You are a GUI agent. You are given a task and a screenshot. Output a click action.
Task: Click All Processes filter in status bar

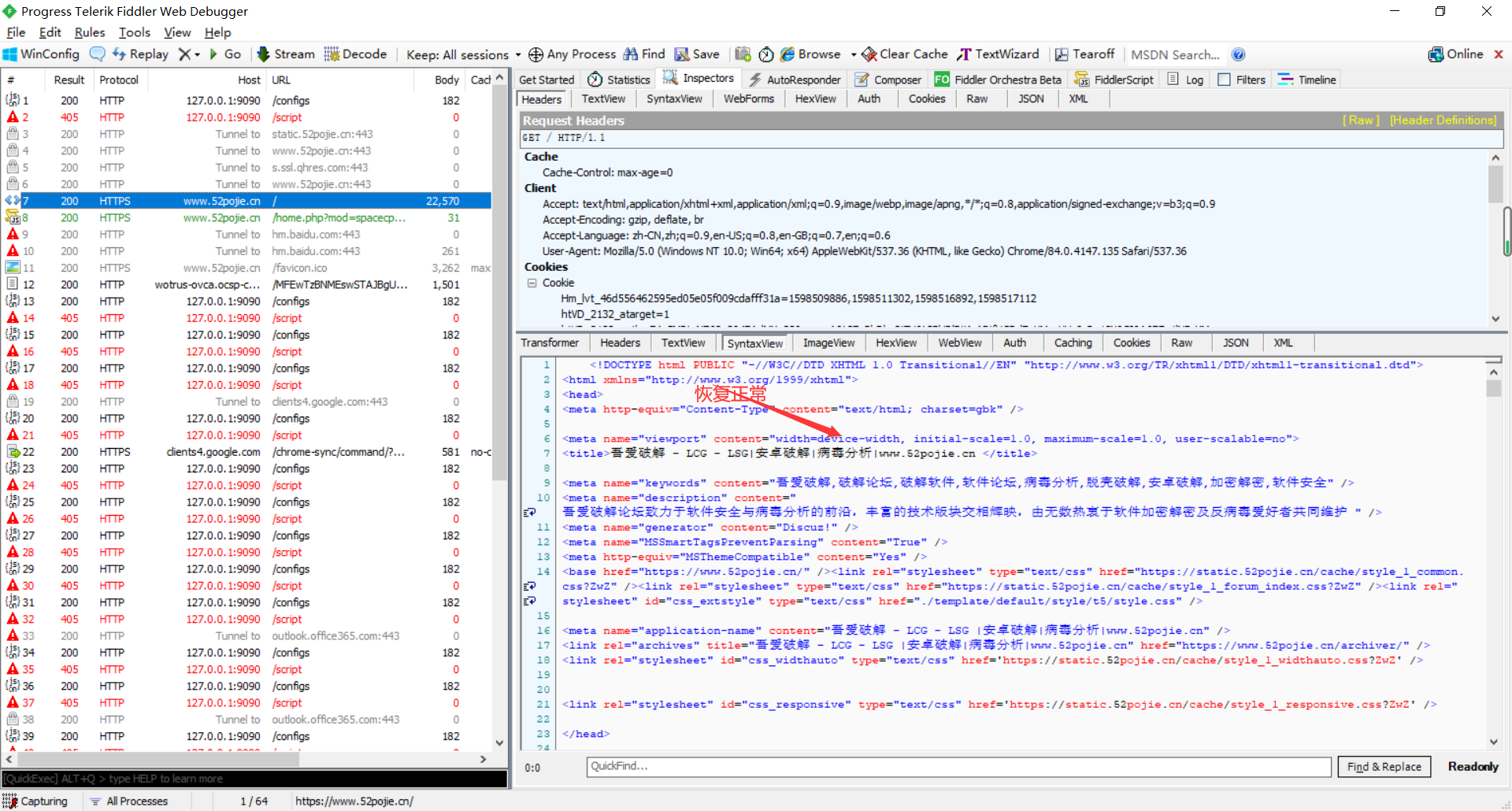click(129, 802)
